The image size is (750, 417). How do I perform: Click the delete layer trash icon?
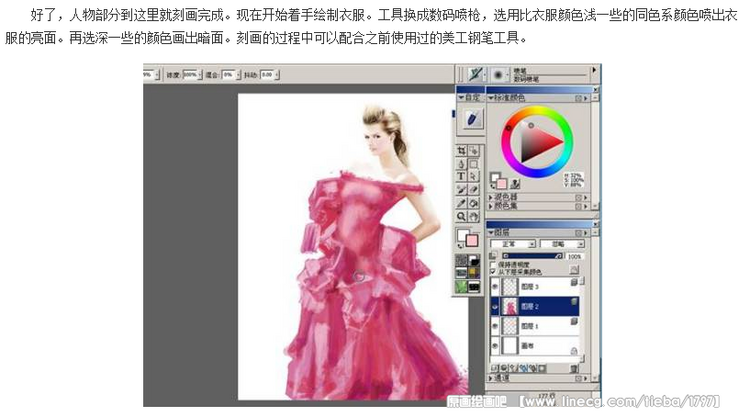tap(574, 368)
